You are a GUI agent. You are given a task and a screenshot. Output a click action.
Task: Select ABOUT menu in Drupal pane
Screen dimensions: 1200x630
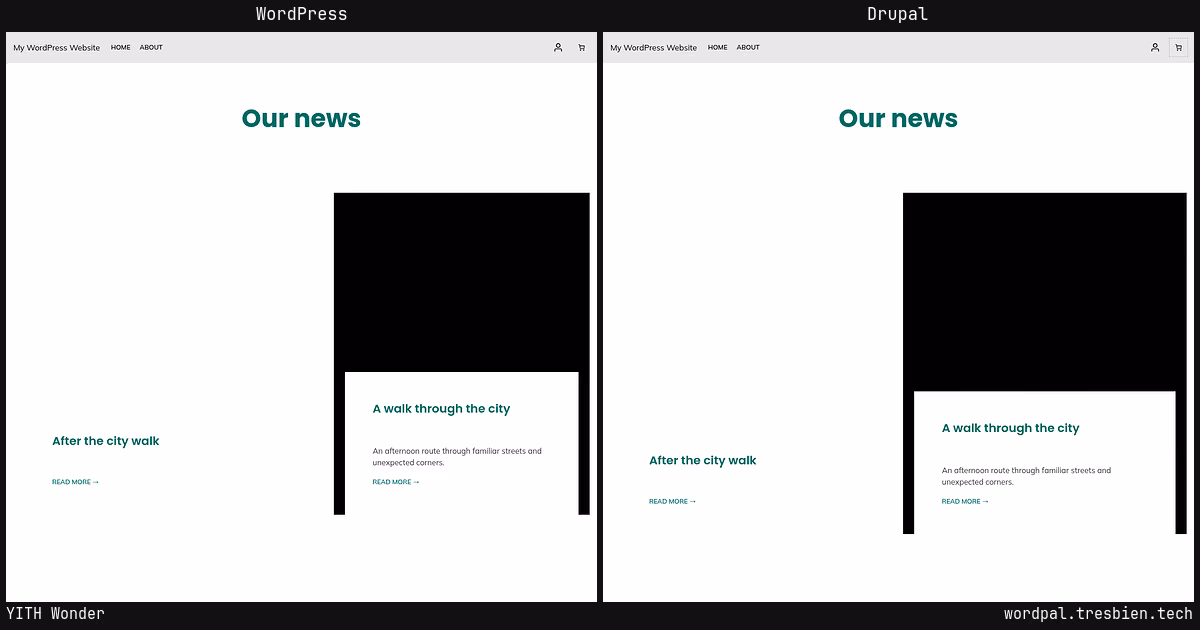pyautogui.click(x=748, y=47)
